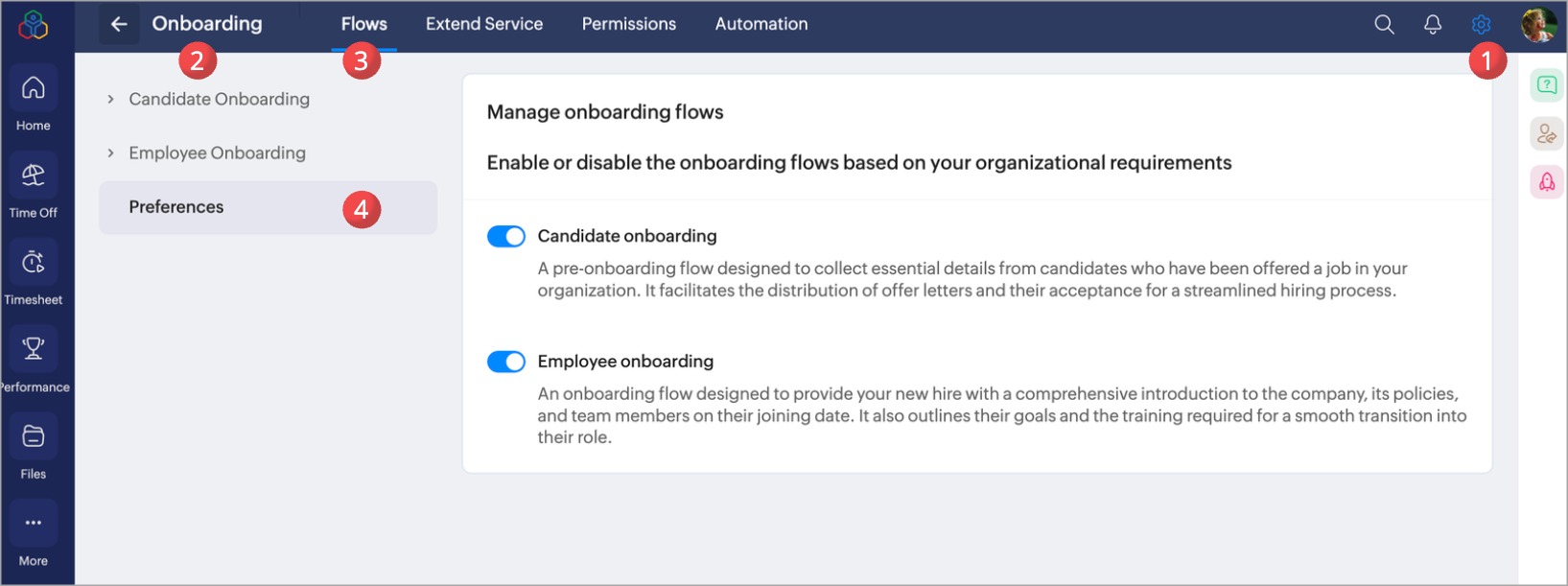Open the green help question icon
The image size is (1568, 586).
[x=1547, y=84]
